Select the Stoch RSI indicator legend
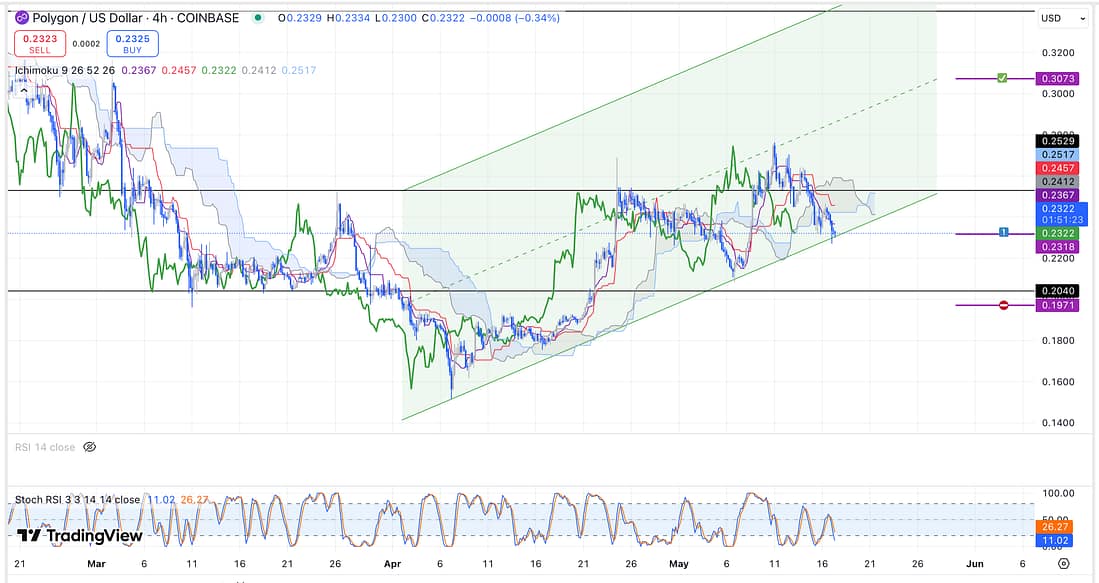 [78, 499]
